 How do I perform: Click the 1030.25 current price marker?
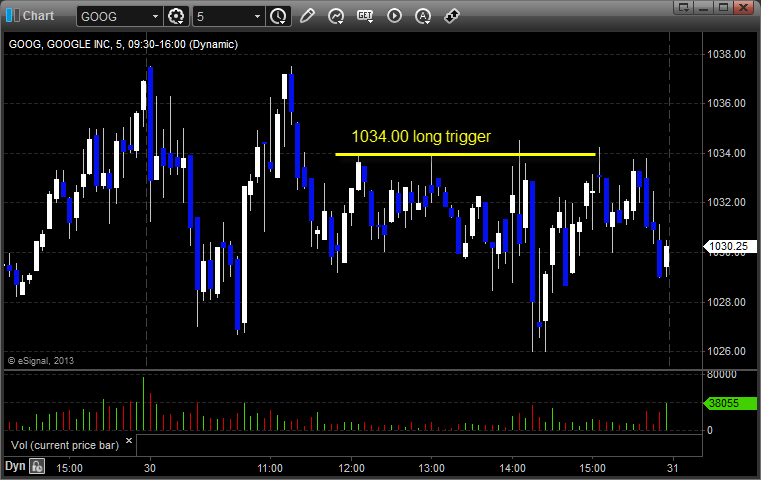729,247
